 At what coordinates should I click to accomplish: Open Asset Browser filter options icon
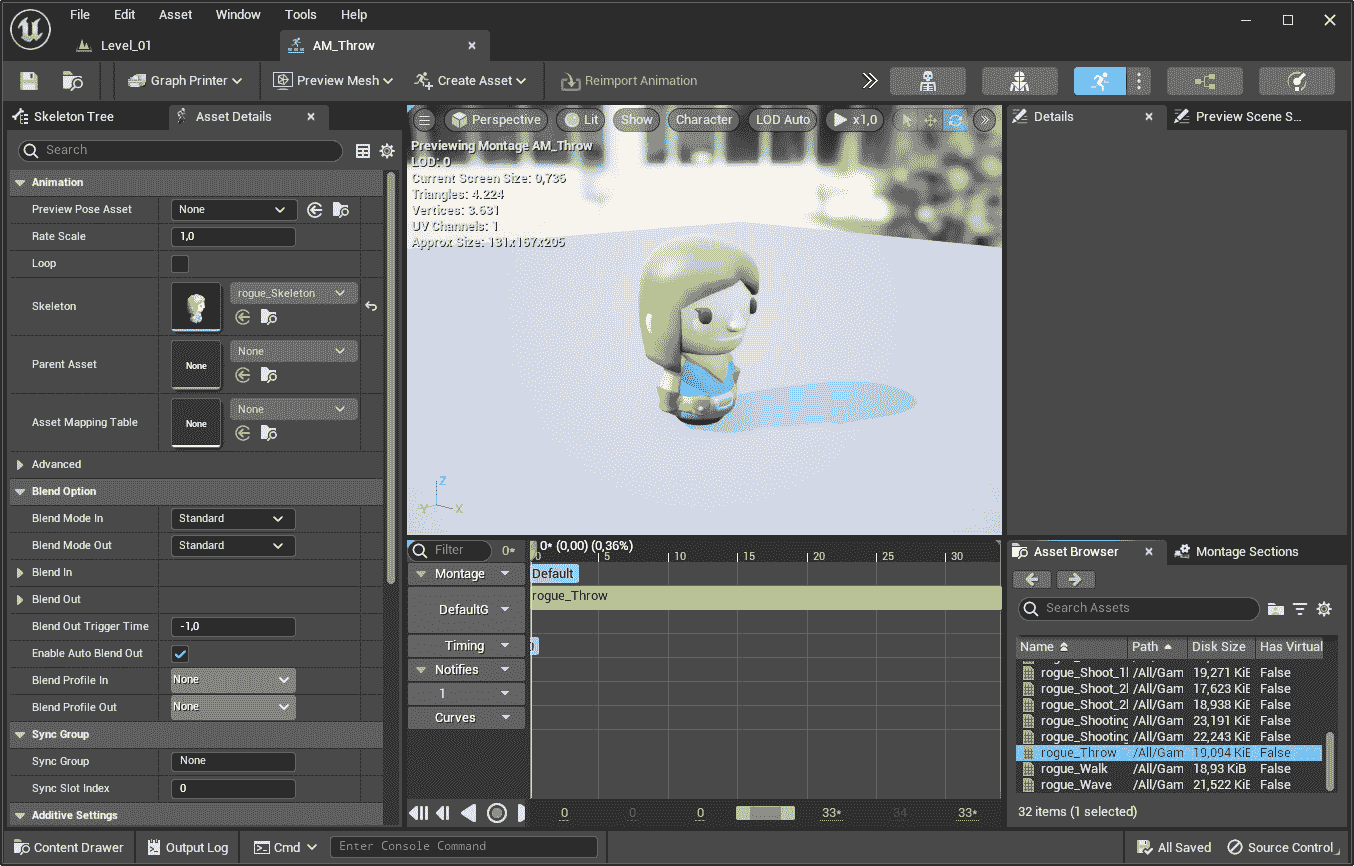pos(1300,609)
